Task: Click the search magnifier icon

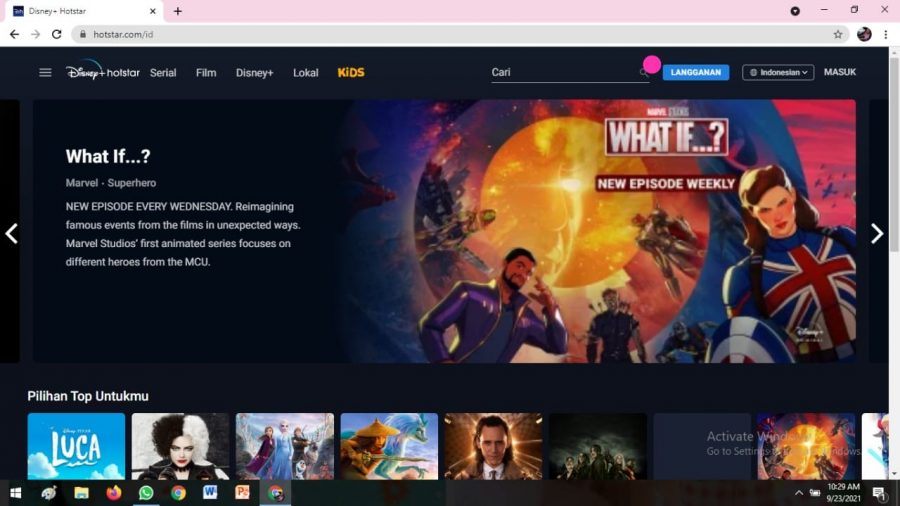Action: [644, 72]
